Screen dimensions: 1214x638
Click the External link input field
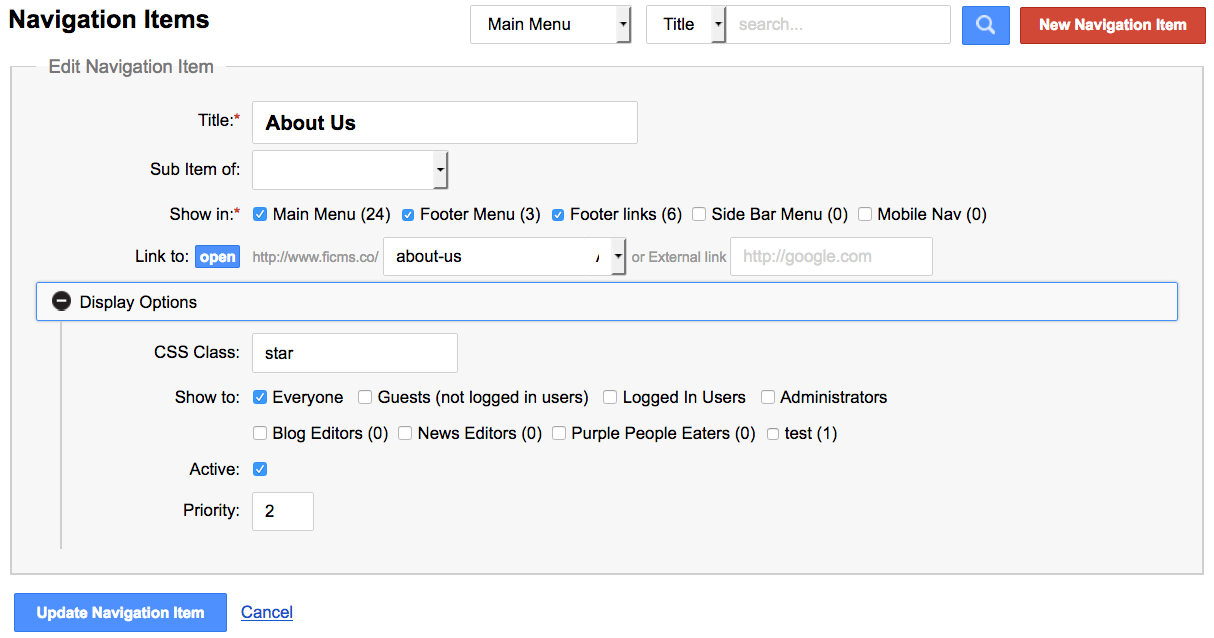pyautogui.click(x=831, y=257)
